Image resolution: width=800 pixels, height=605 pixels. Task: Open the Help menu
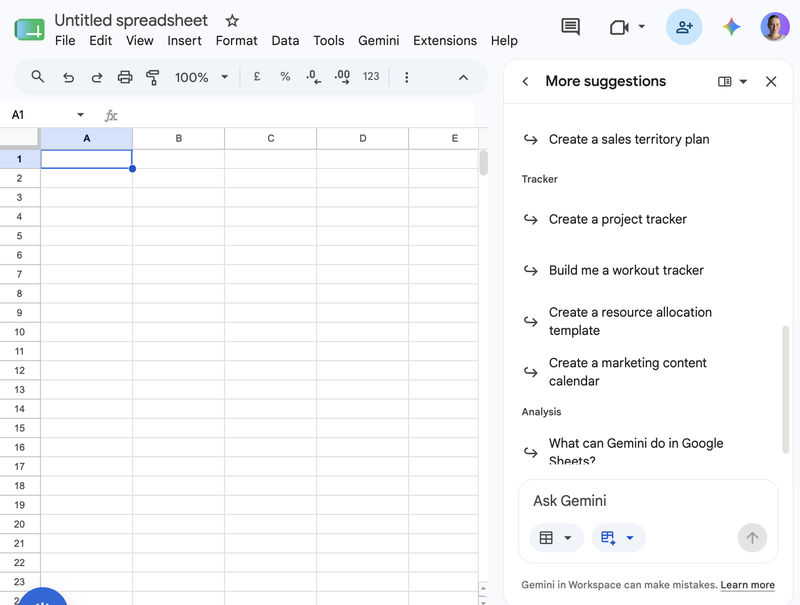pos(504,40)
